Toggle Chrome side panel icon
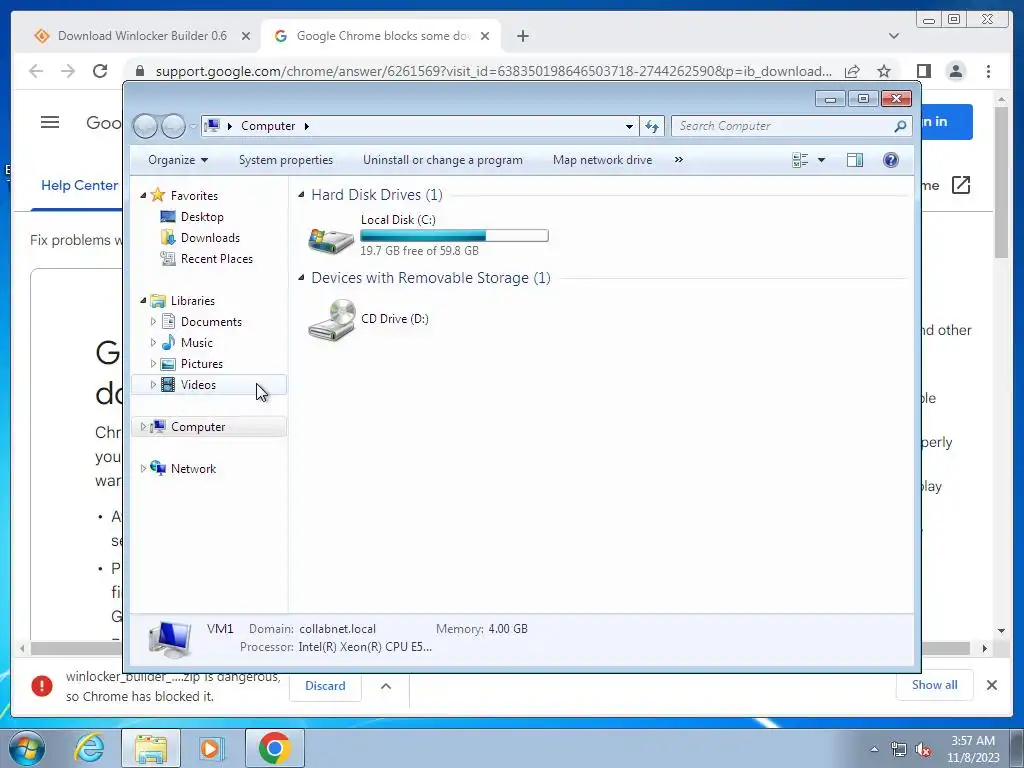Screen dimensions: 1024x768 pyautogui.click(x=923, y=71)
